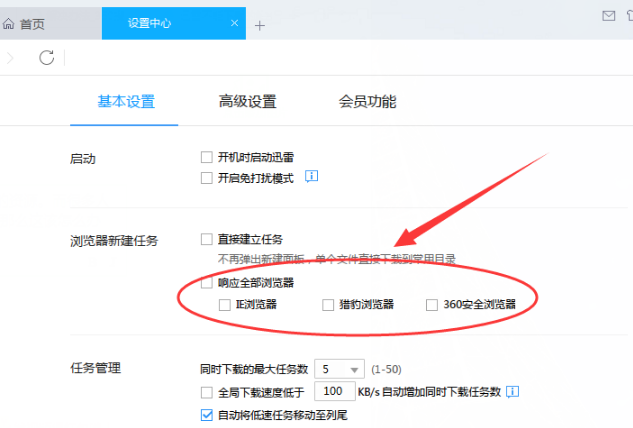Click the refresh icon

[x=46, y=58]
